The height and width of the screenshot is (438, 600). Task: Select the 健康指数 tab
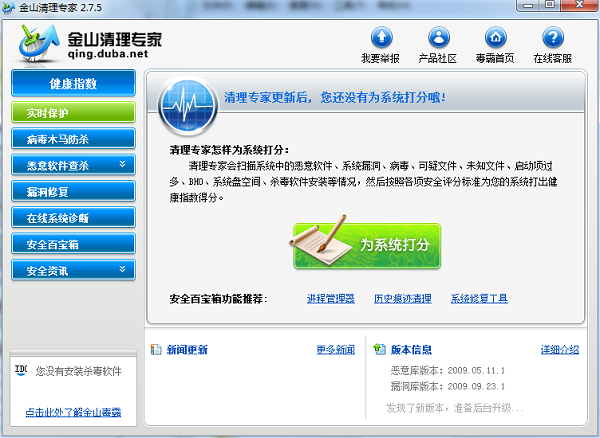[x=73, y=83]
